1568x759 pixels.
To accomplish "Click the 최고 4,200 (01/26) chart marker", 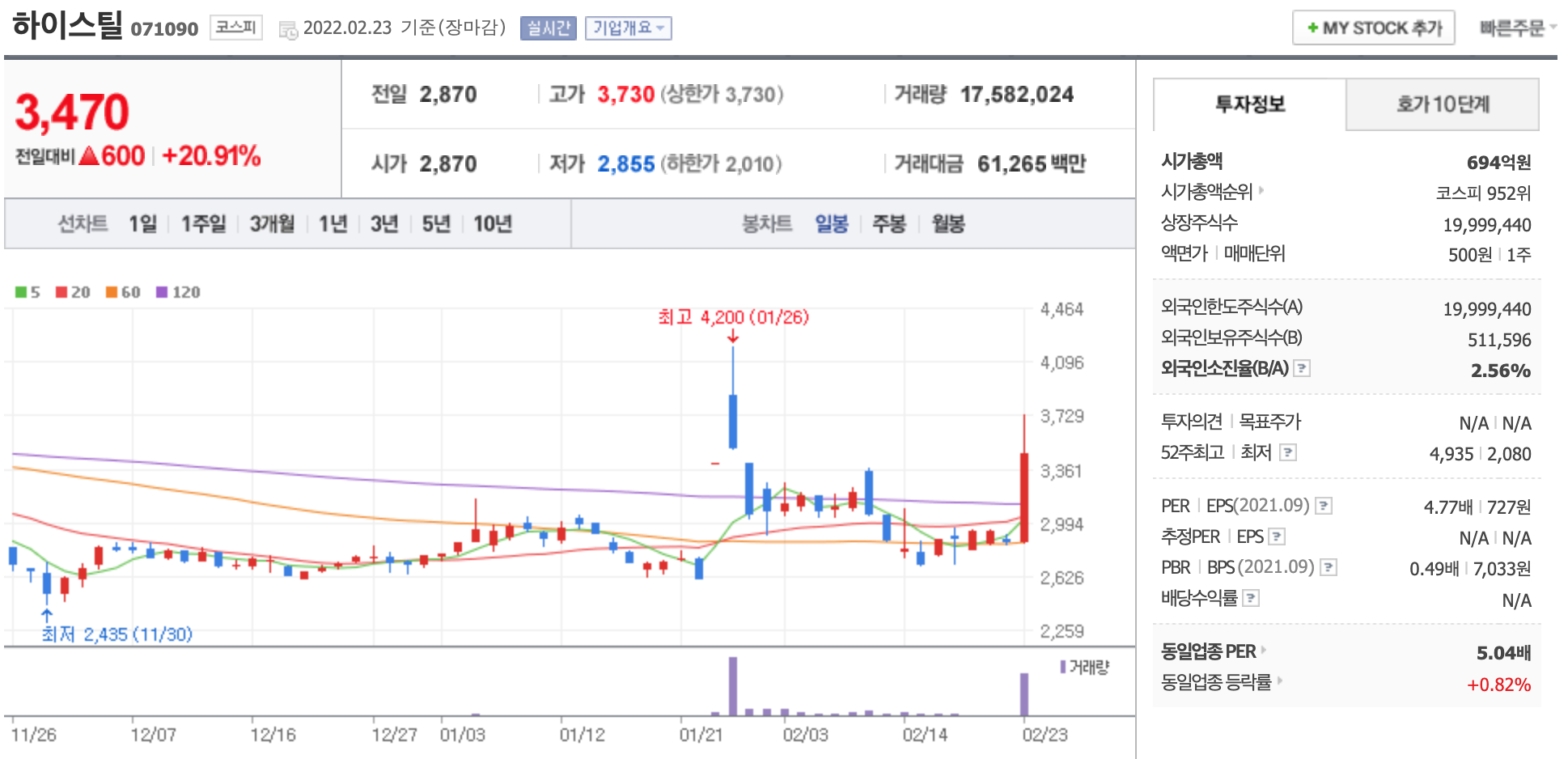I will coord(733,317).
